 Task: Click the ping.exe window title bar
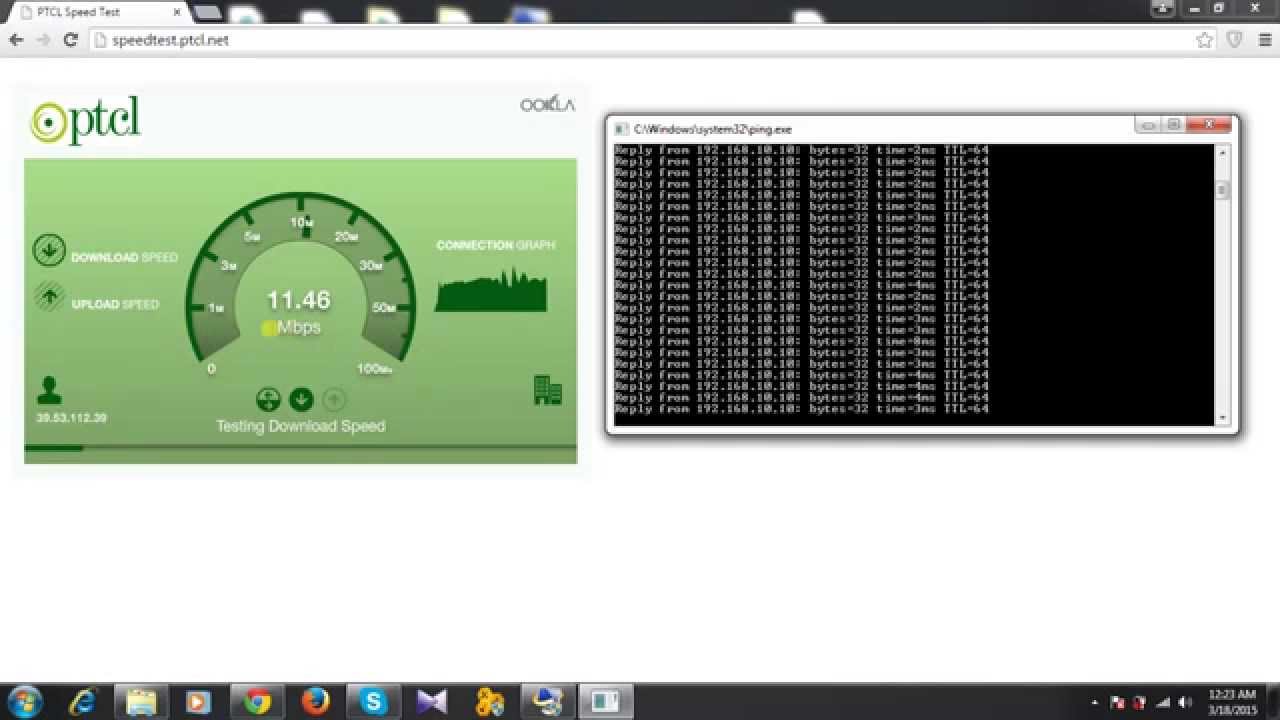pyautogui.click(x=870, y=128)
